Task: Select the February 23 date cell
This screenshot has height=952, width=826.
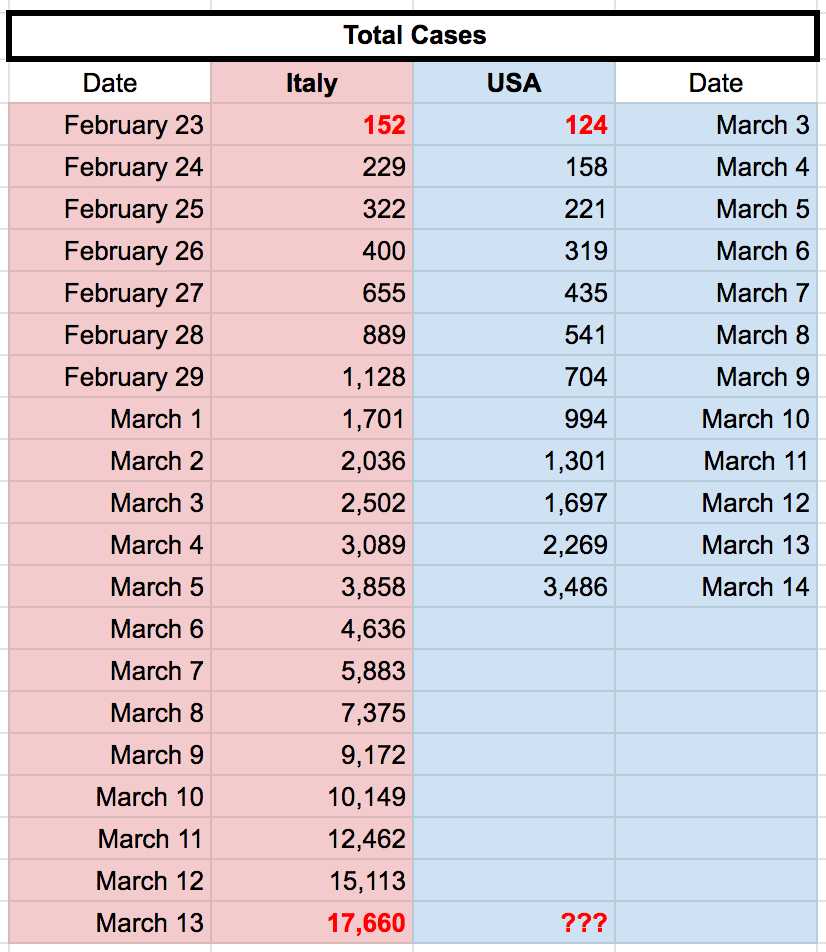Action: pyautogui.click(x=110, y=124)
